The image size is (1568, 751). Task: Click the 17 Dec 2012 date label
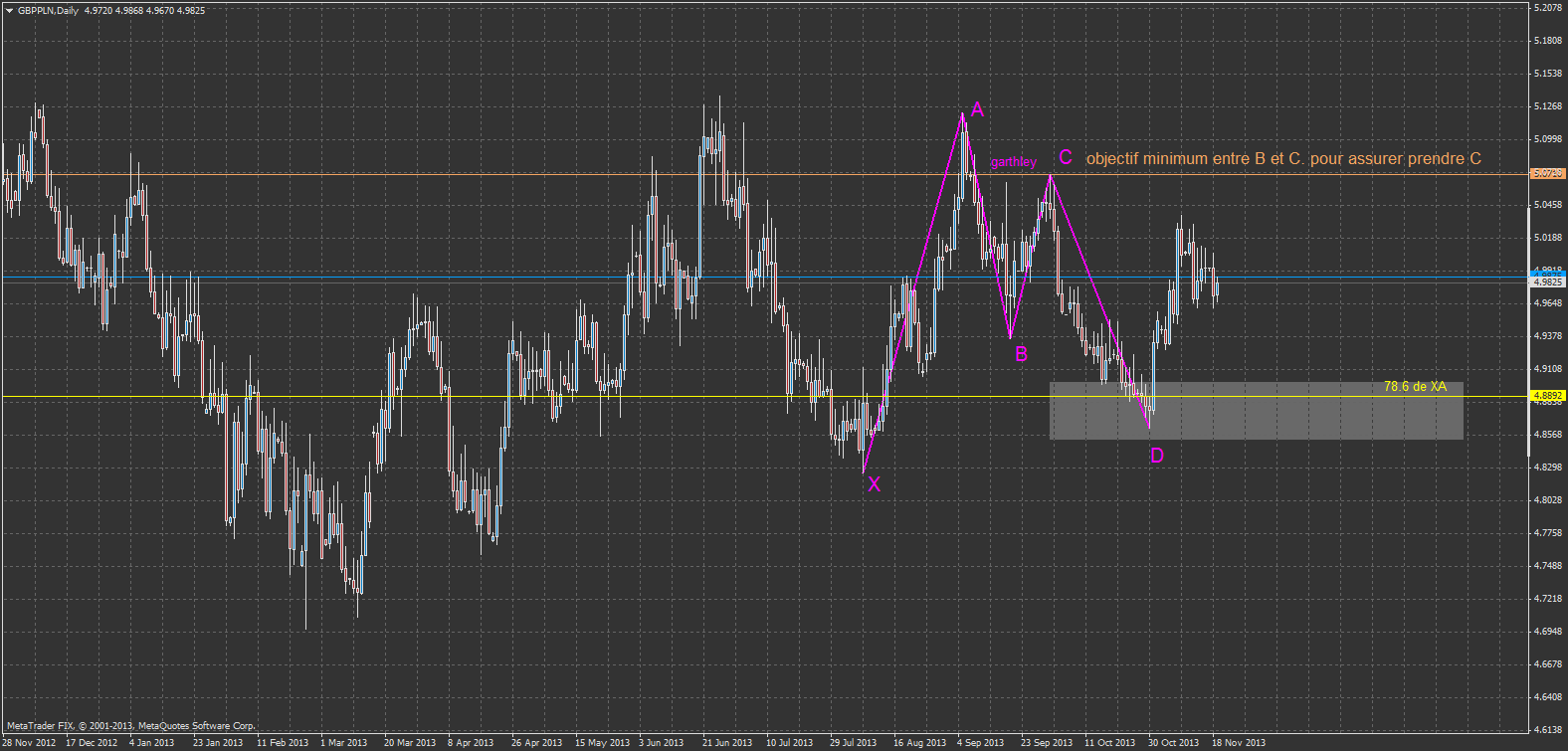[x=92, y=743]
